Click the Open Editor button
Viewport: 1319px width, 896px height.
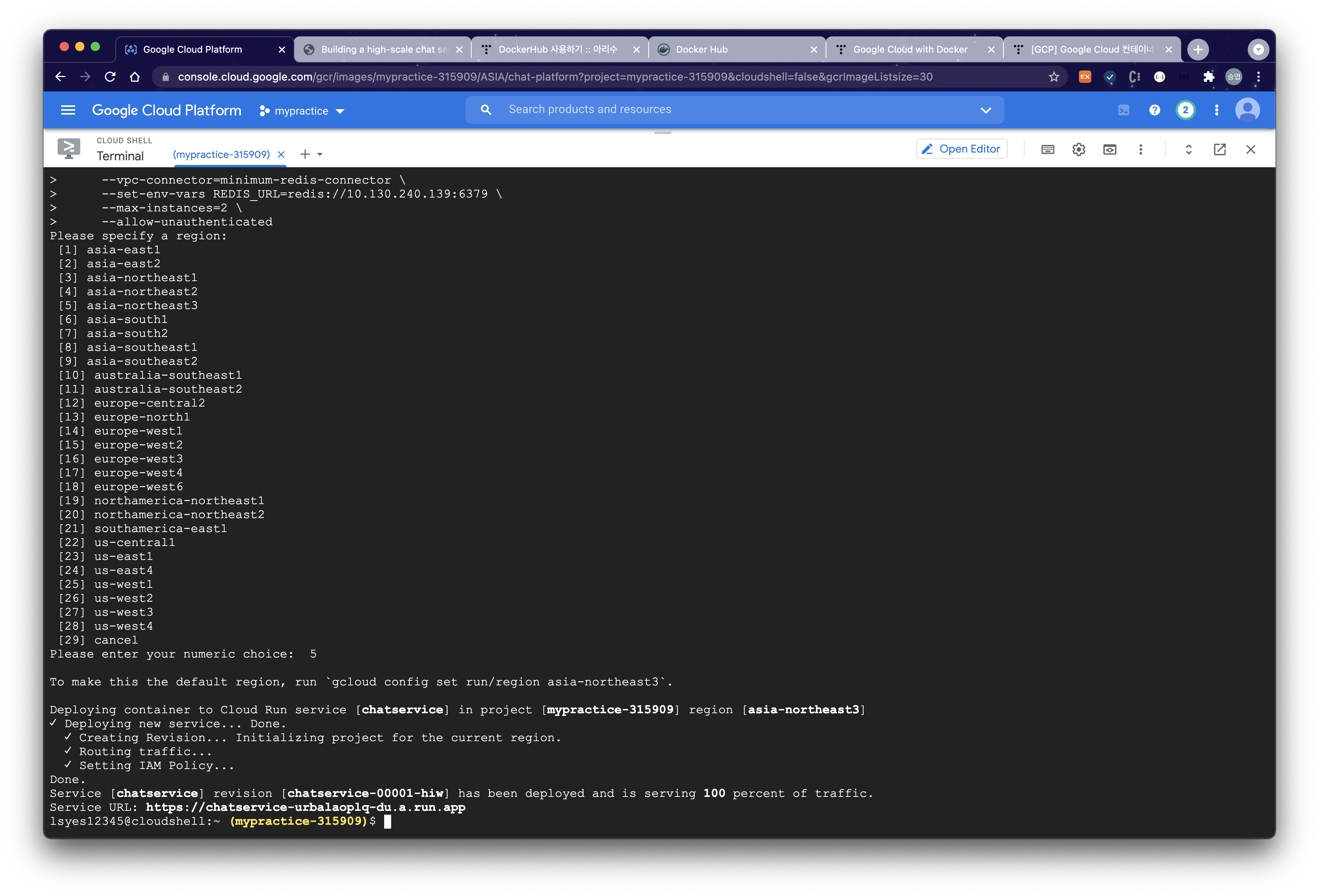pos(962,149)
